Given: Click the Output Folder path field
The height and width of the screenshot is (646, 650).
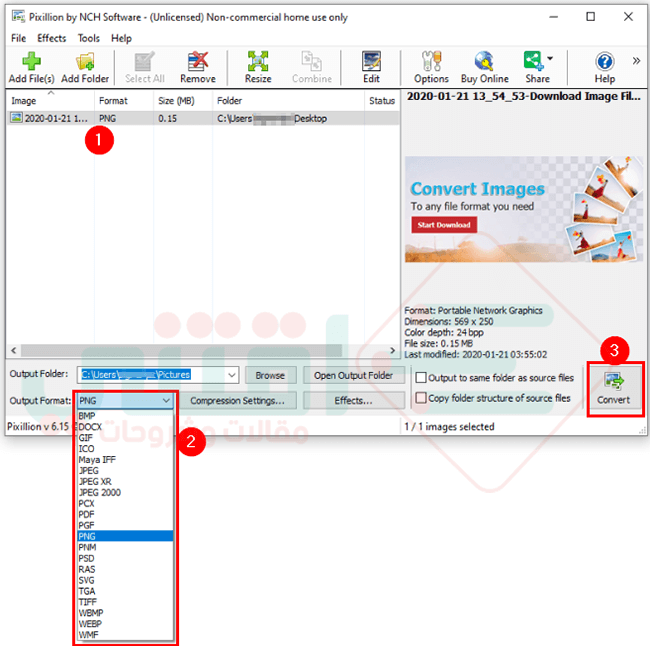Looking at the screenshot, I should [152, 375].
